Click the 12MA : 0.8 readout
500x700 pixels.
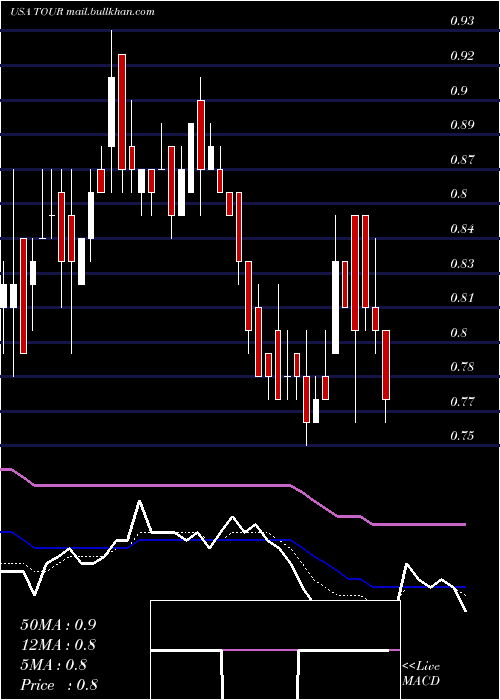58,645
